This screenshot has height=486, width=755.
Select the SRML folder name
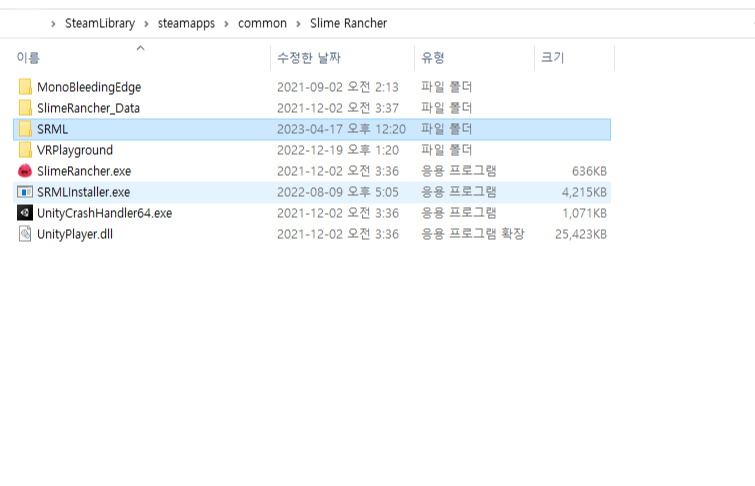click(52, 129)
